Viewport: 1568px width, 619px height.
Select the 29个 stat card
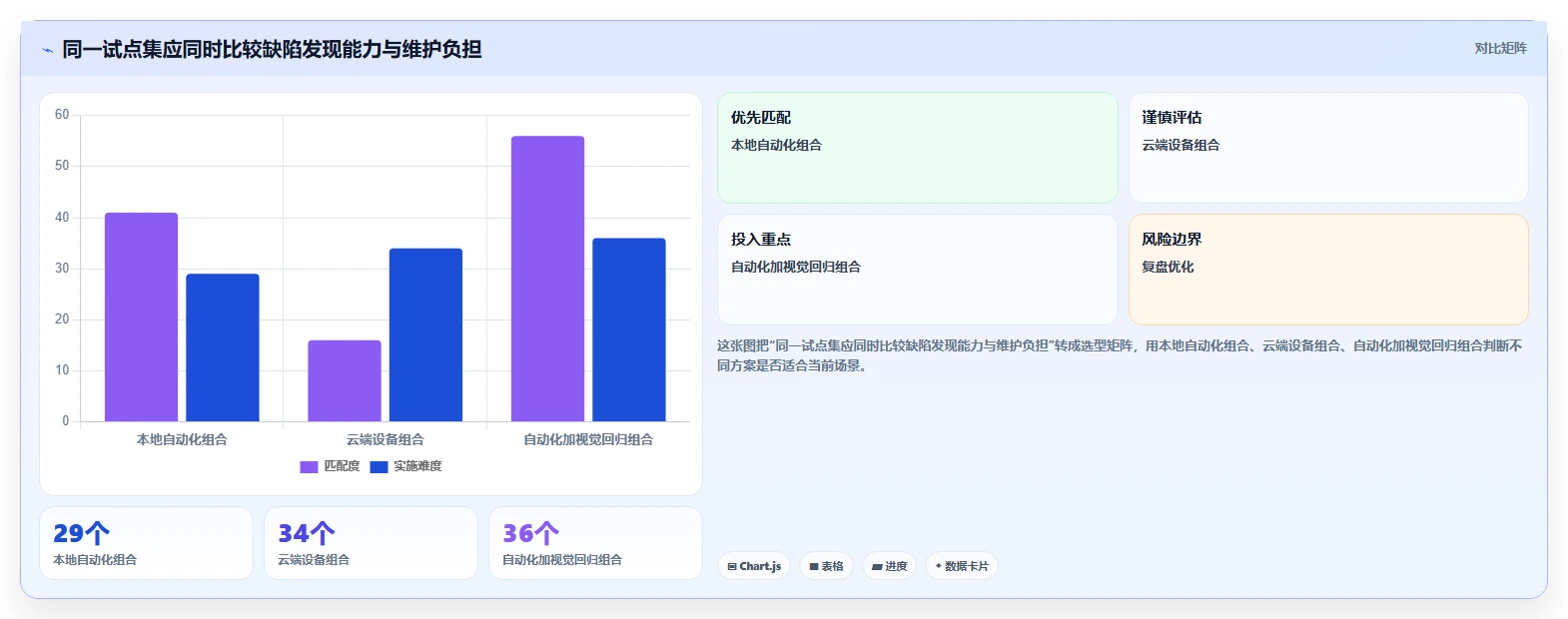(x=146, y=543)
